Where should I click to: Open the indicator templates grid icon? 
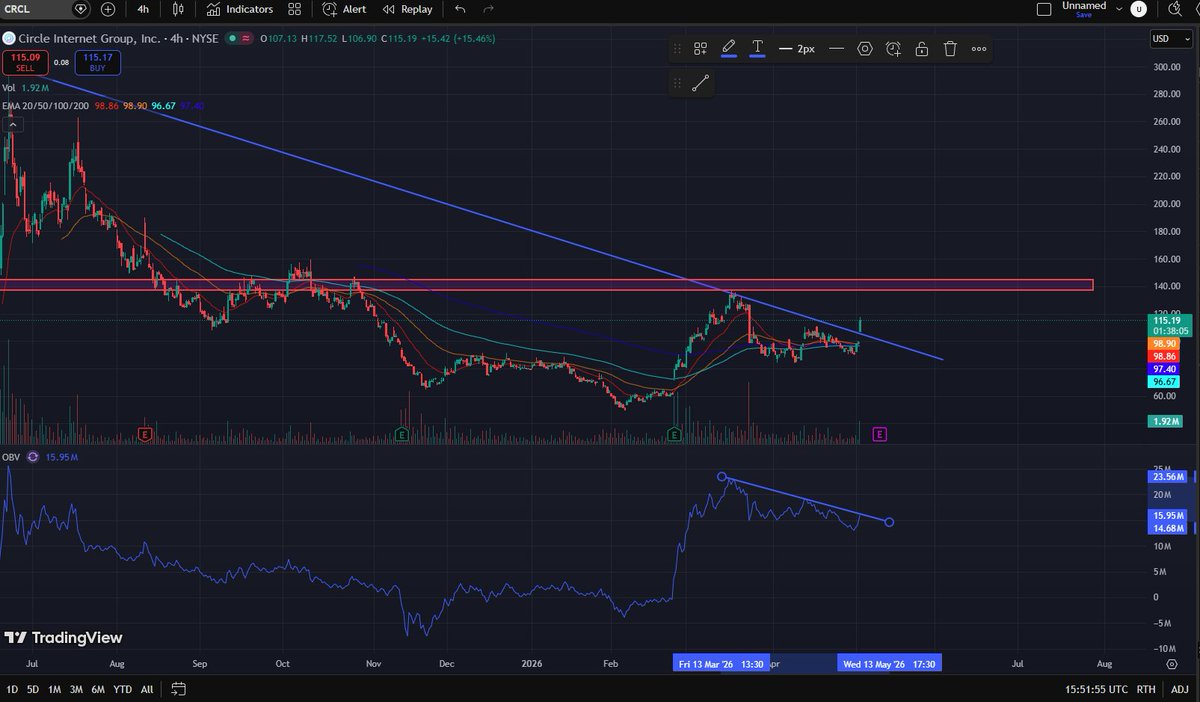coord(294,9)
